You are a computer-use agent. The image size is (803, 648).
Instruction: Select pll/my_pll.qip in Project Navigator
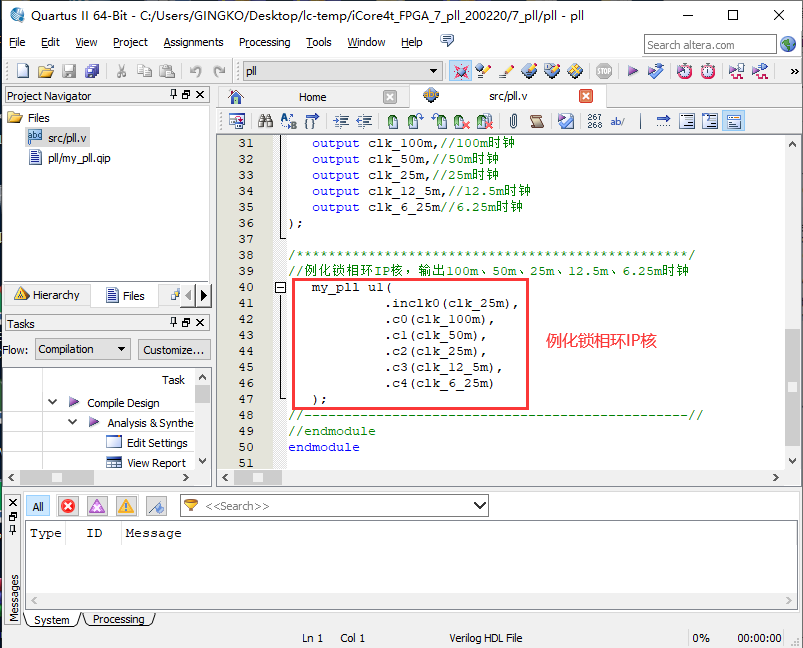78,158
